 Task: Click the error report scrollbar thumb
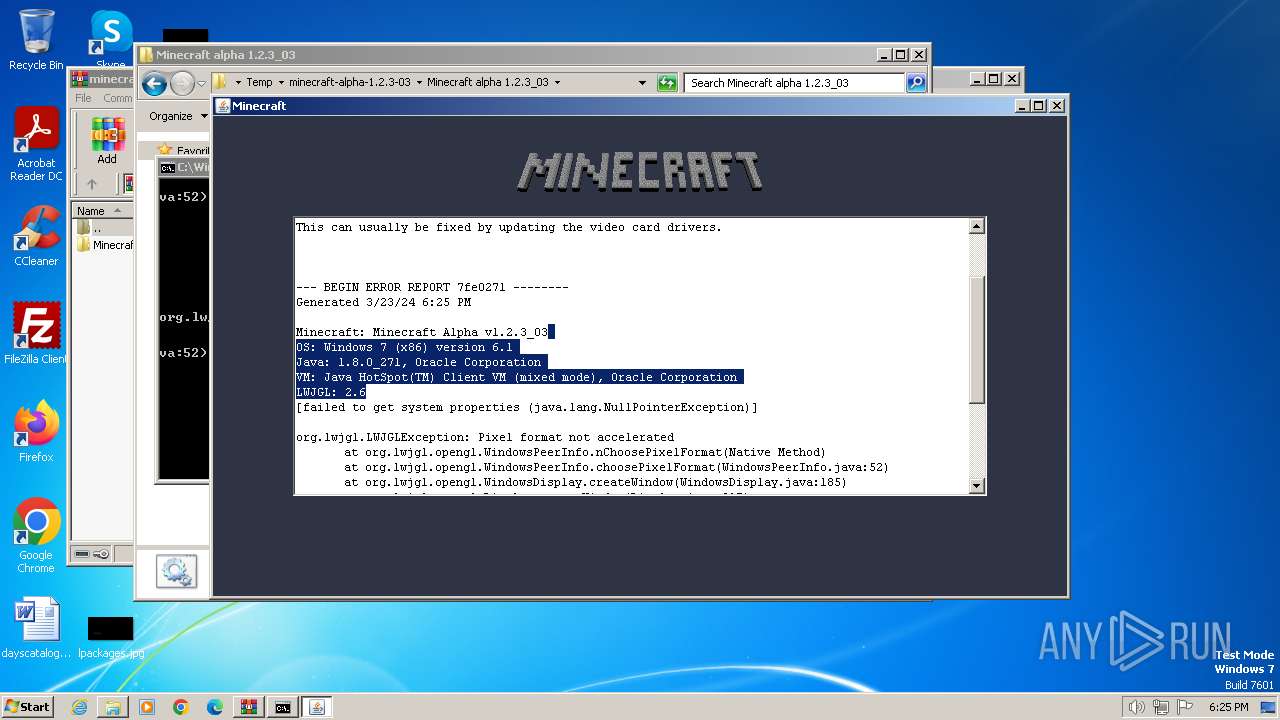coord(977,340)
